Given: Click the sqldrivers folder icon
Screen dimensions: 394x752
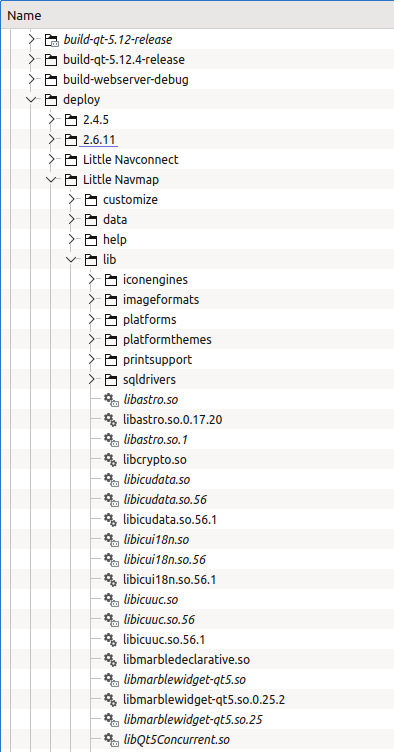Looking at the screenshot, I should tap(111, 379).
